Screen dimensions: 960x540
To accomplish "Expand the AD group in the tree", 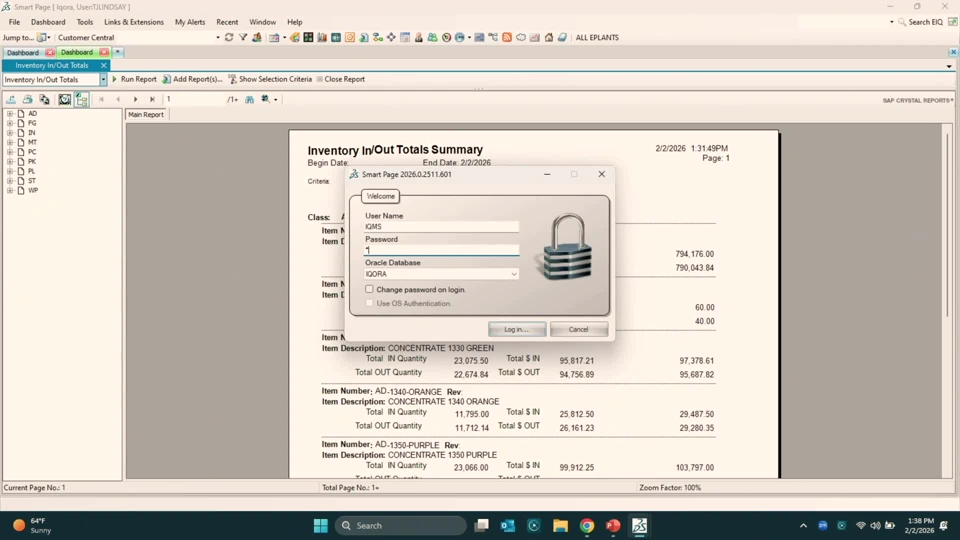I will 9,113.
